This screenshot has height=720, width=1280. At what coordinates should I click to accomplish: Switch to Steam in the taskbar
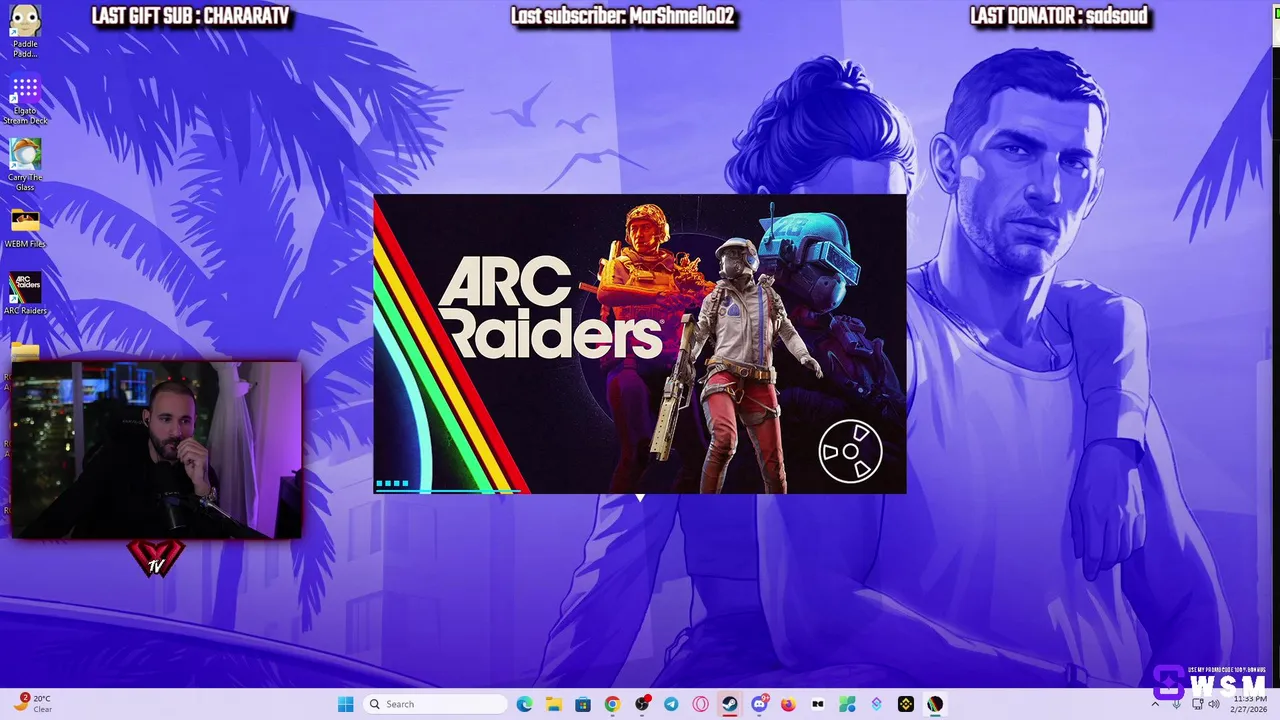[x=730, y=704]
